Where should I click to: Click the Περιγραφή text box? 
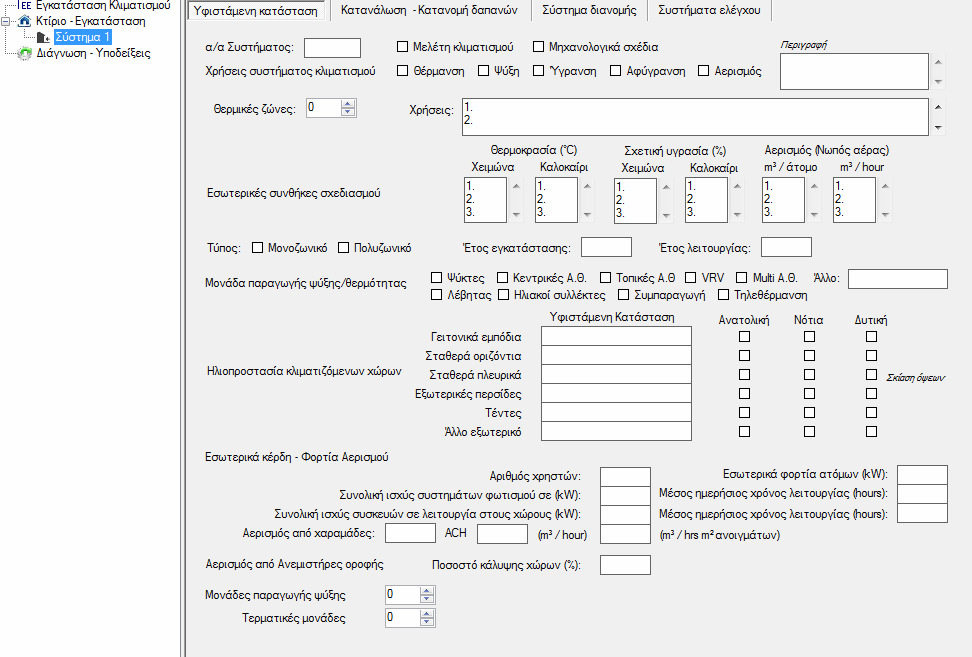[854, 71]
